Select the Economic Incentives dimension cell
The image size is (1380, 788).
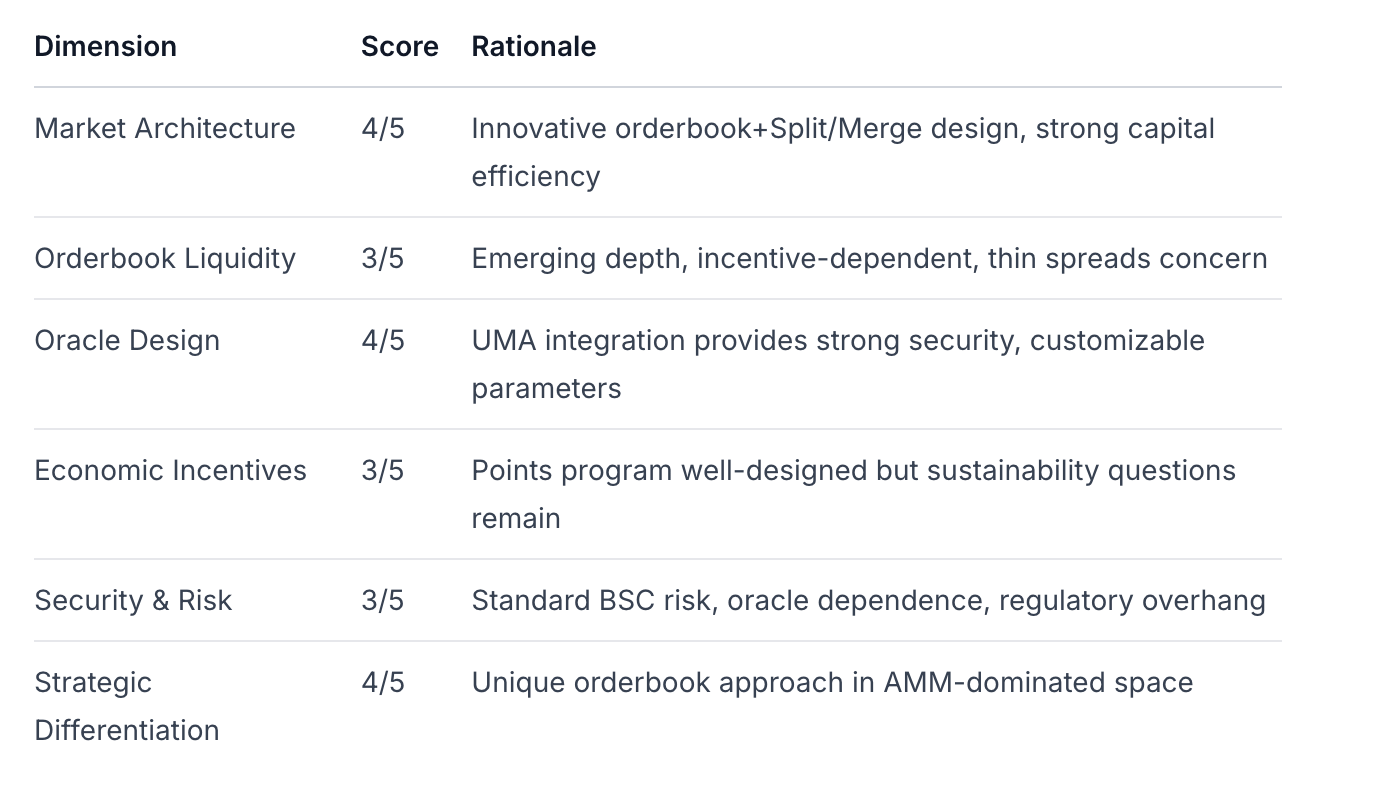tap(170, 471)
